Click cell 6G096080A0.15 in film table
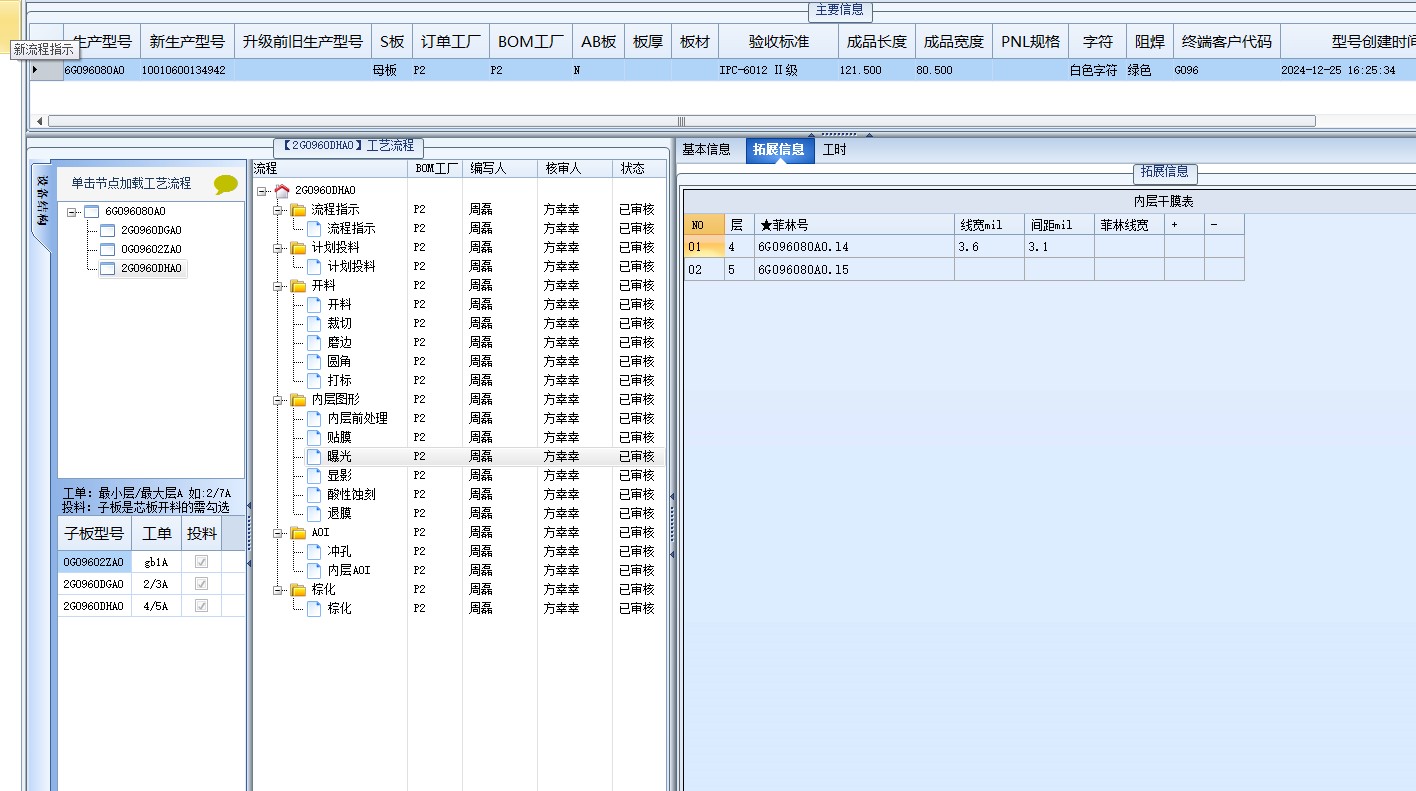 tap(855, 270)
